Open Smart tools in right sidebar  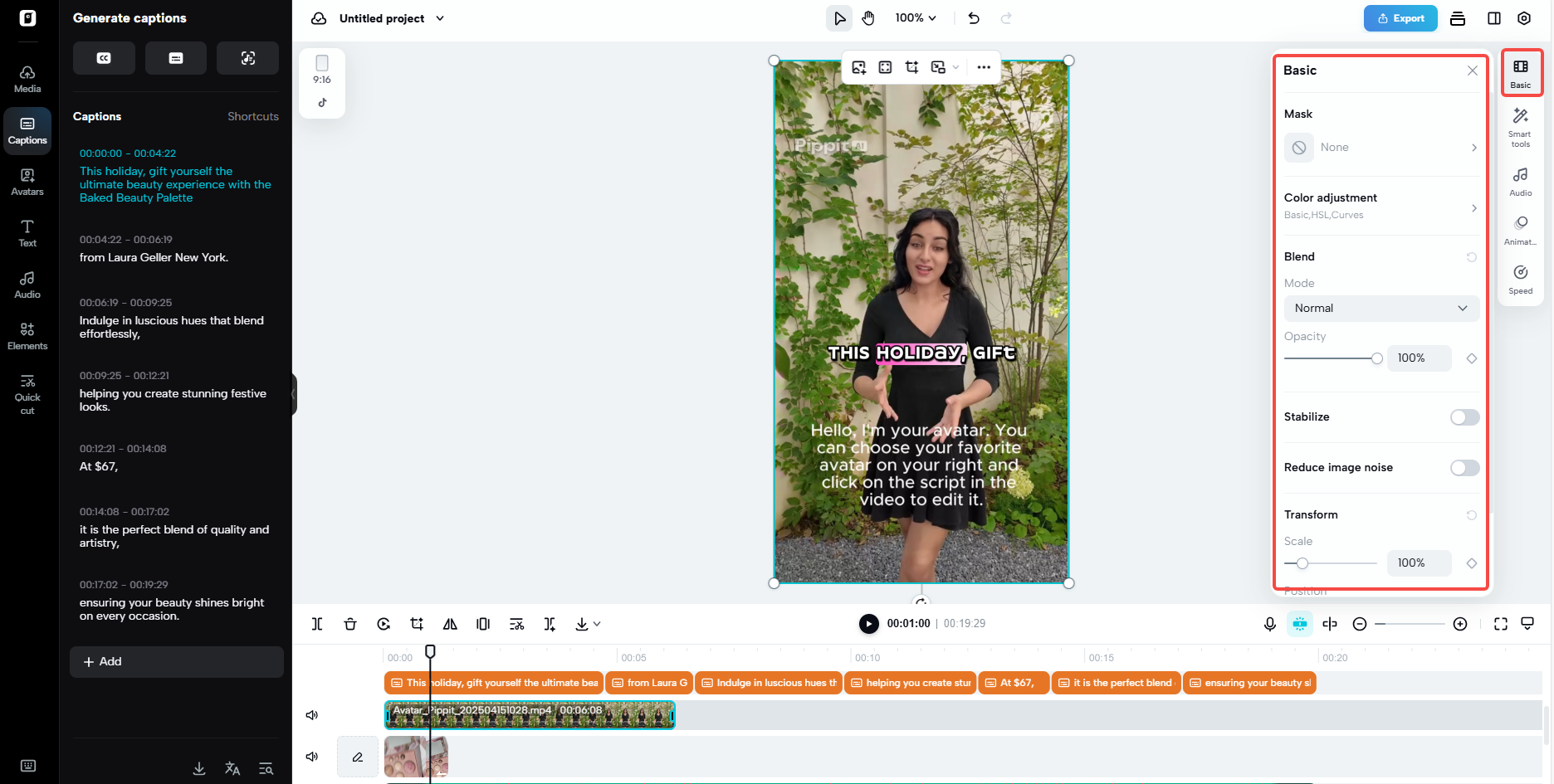[1521, 128]
